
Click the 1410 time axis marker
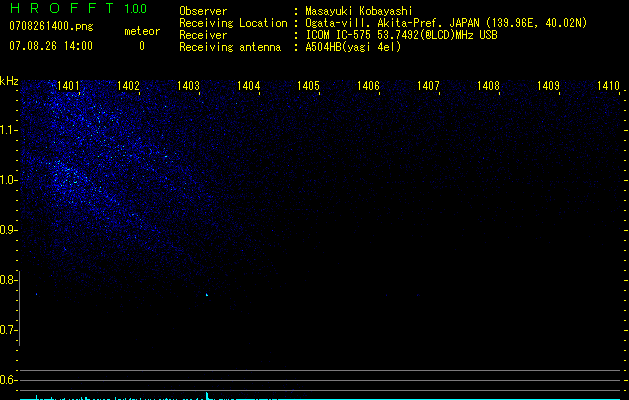608,86
